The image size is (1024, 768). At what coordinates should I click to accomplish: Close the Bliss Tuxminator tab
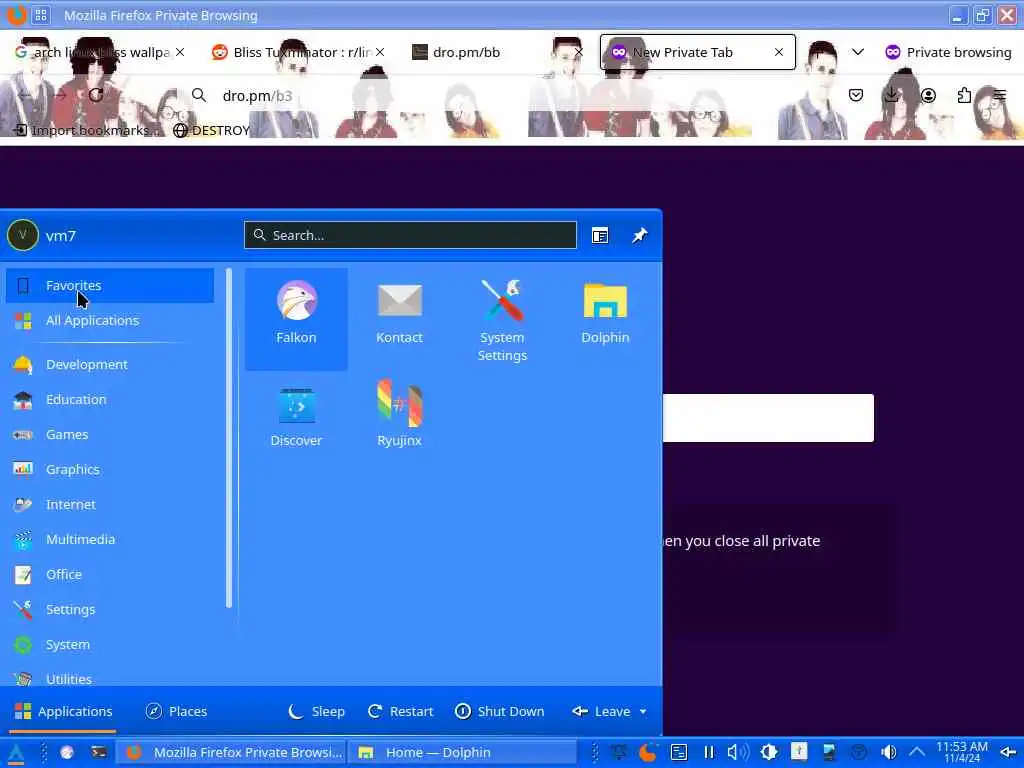[380, 52]
